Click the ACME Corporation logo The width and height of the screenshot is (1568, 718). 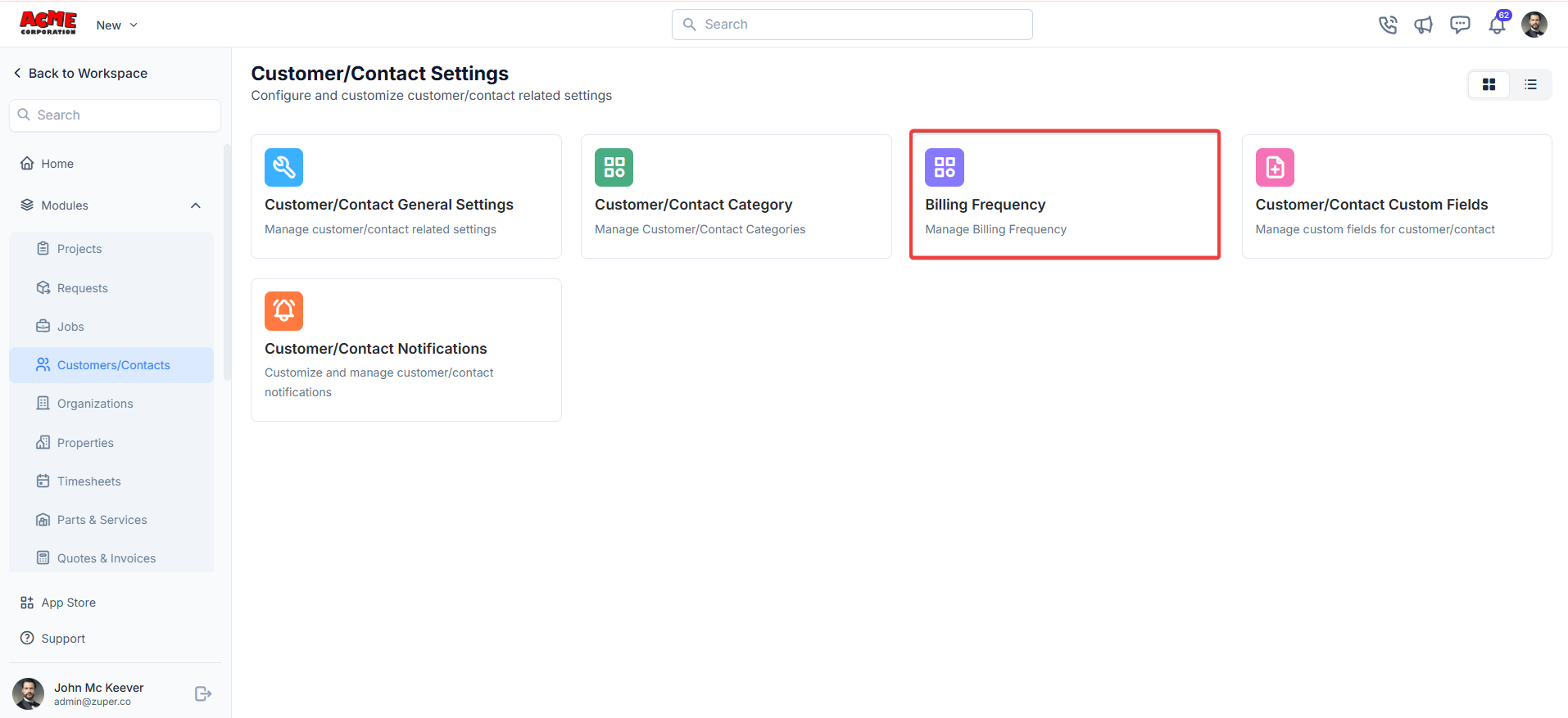[48, 23]
